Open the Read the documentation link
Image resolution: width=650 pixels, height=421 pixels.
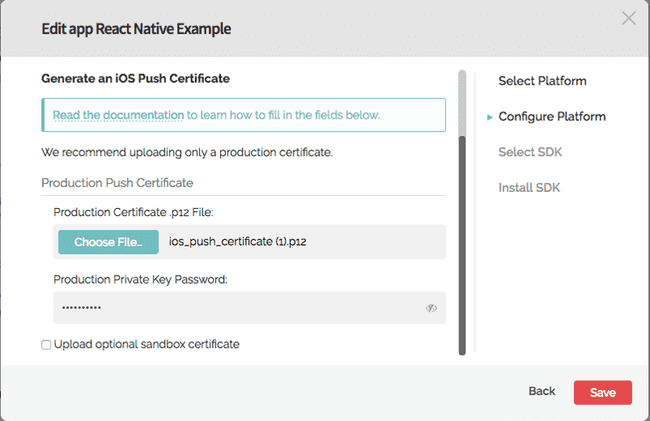pos(118,115)
